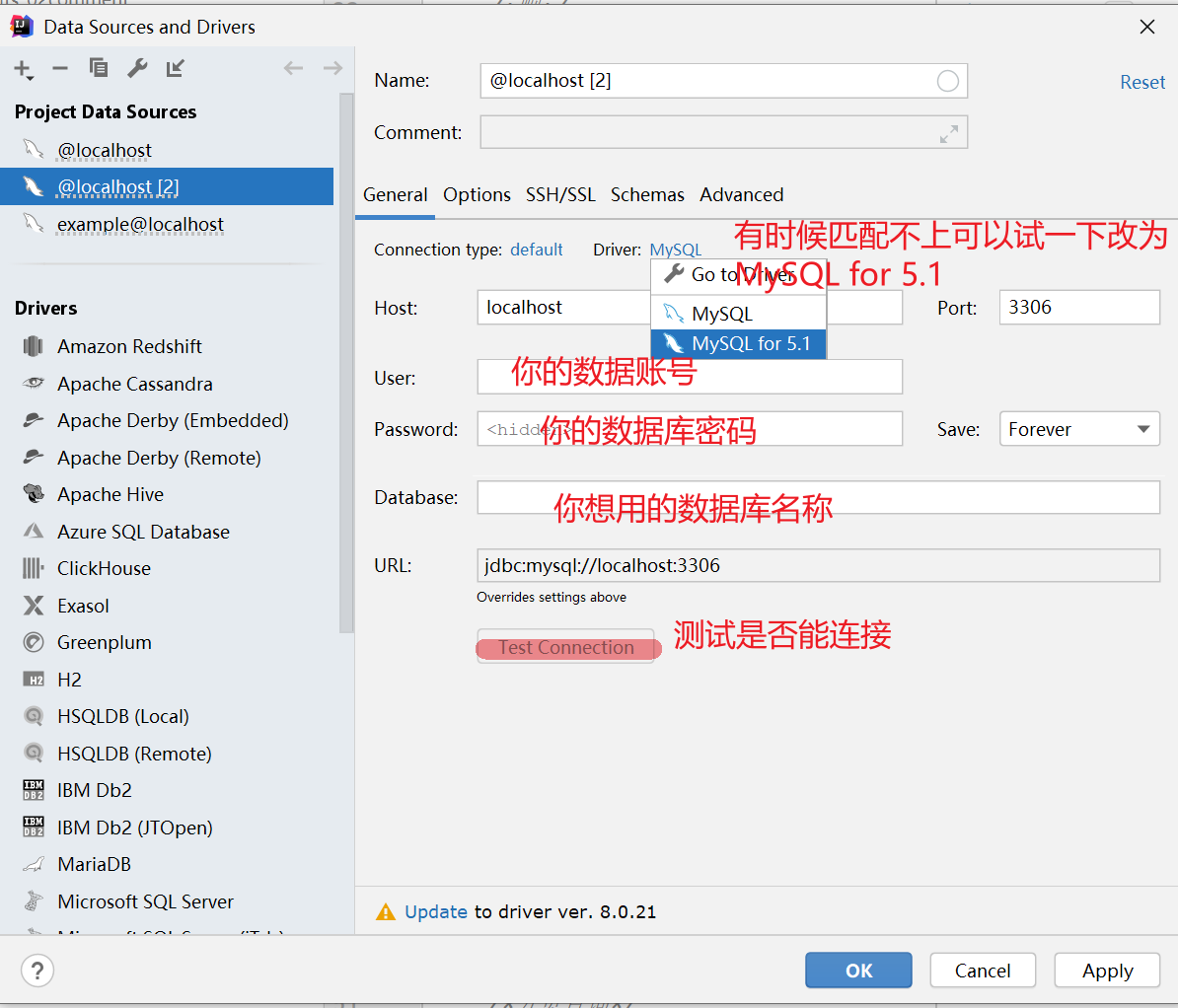
Task: Change connection type default link
Action: point(537,250)
